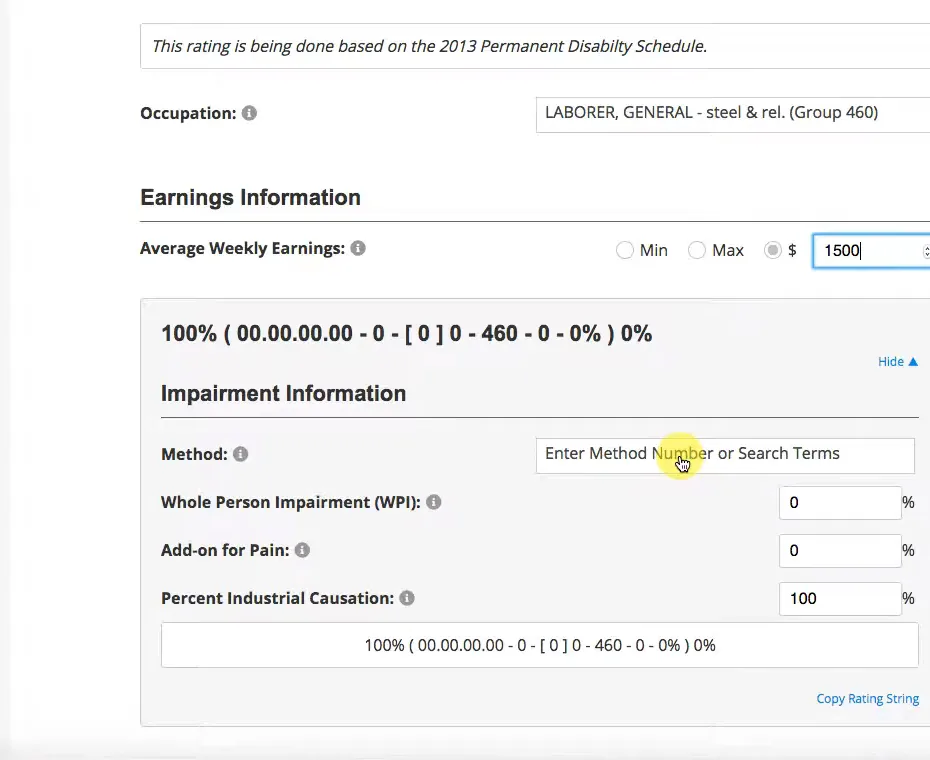Click the rating string in the white box
The height and width of the screenshot is (760, 930).
[540, 645]
